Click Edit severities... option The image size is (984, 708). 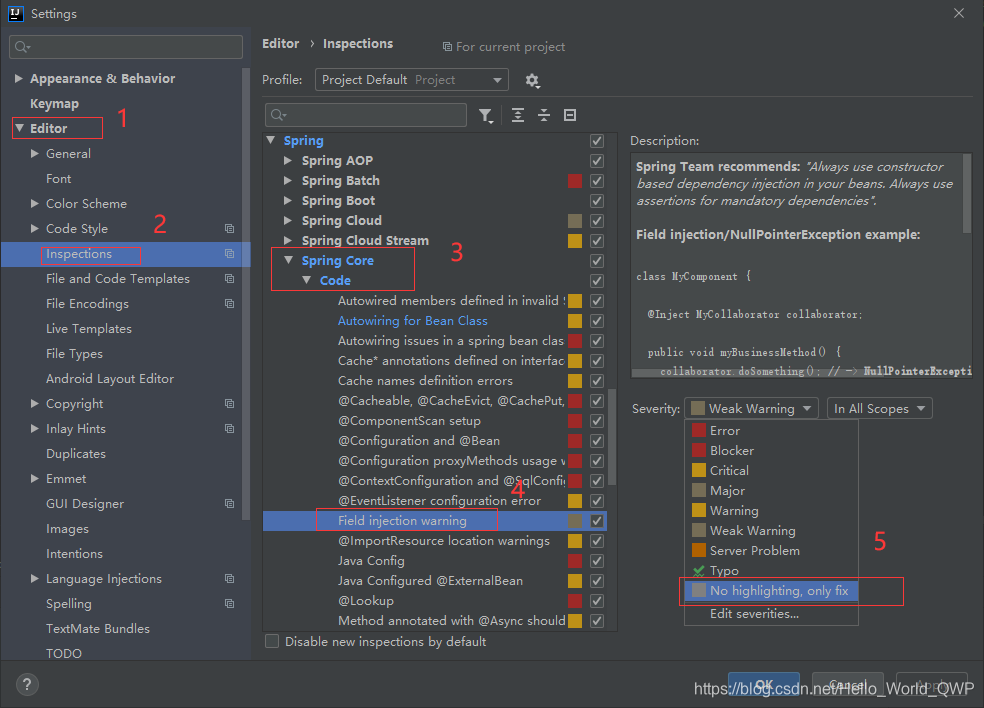tap(771, 614)
